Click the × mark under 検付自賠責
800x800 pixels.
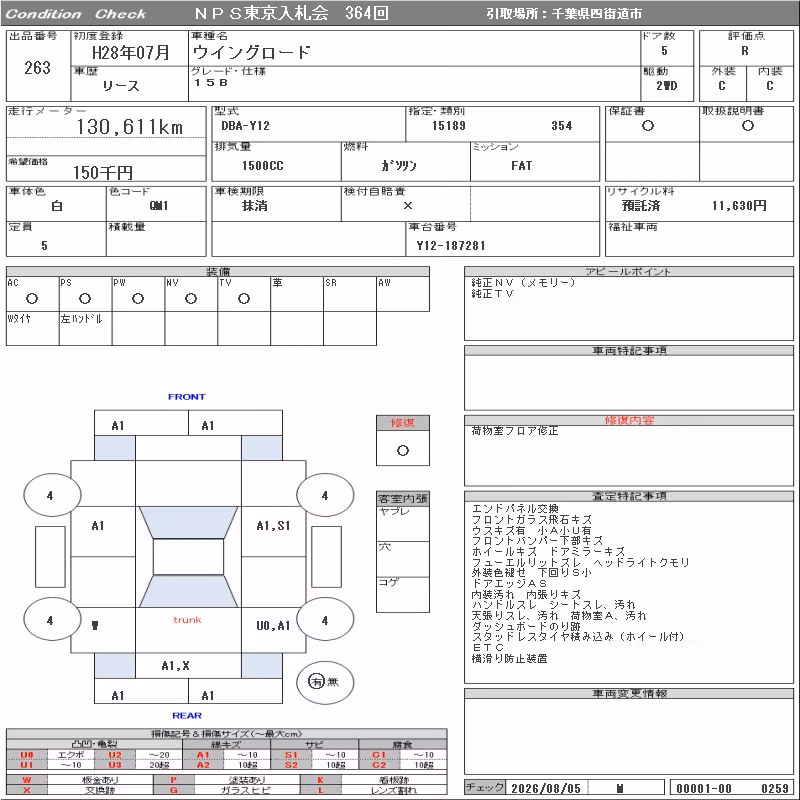click(408, 206)
